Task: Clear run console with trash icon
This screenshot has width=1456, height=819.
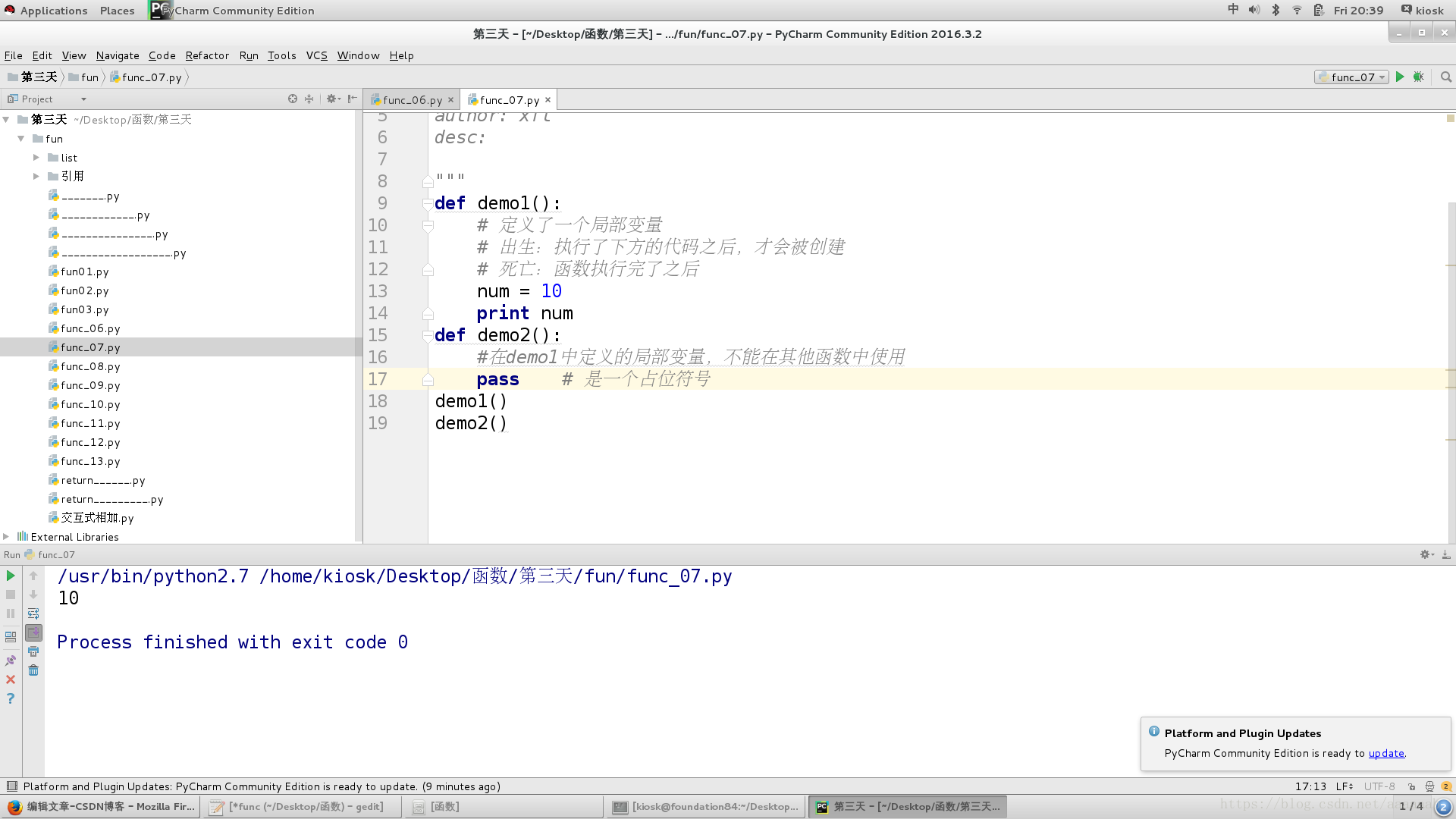Action: [33, 670]
